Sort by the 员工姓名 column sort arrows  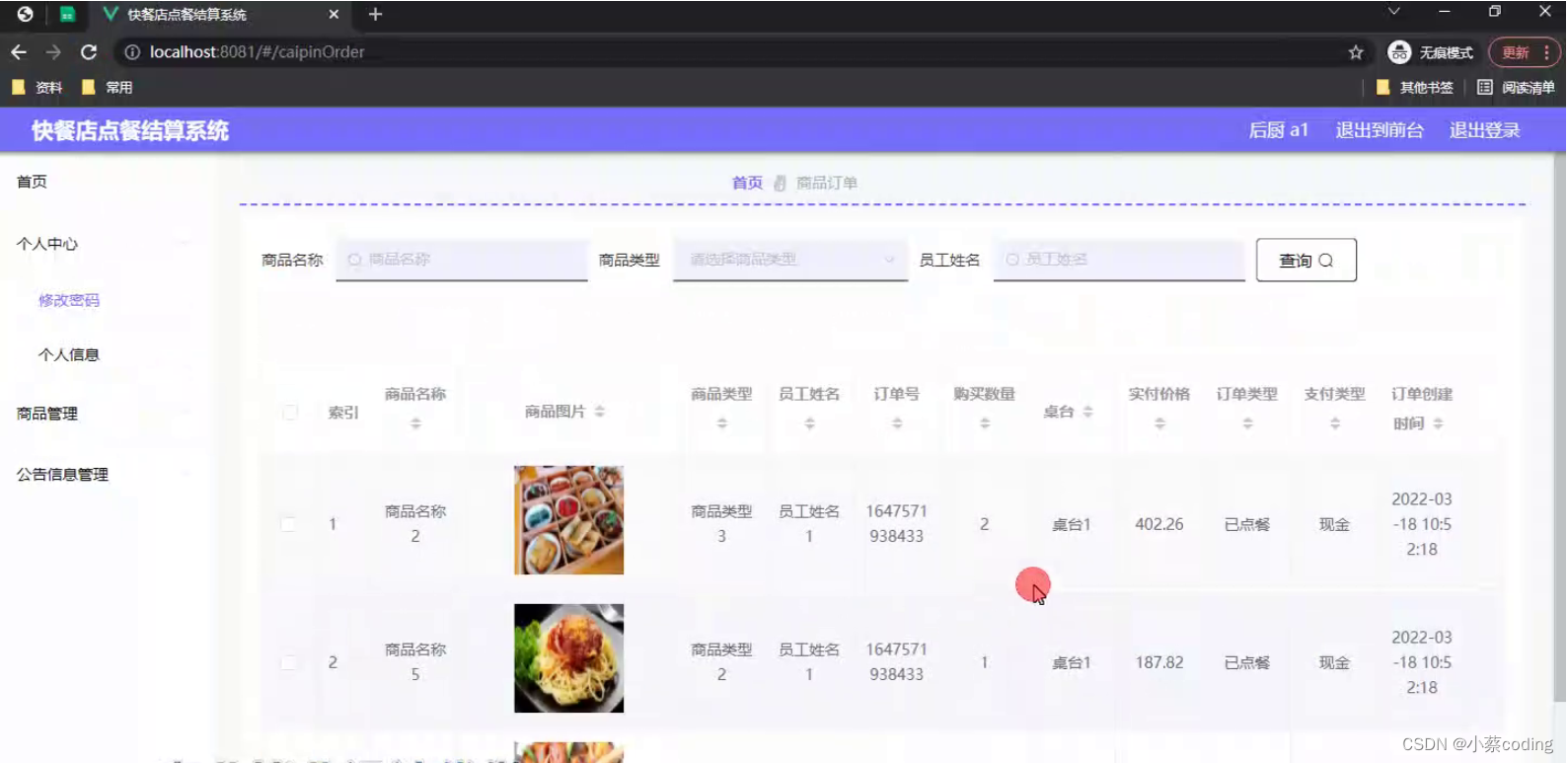click(809, 423)
